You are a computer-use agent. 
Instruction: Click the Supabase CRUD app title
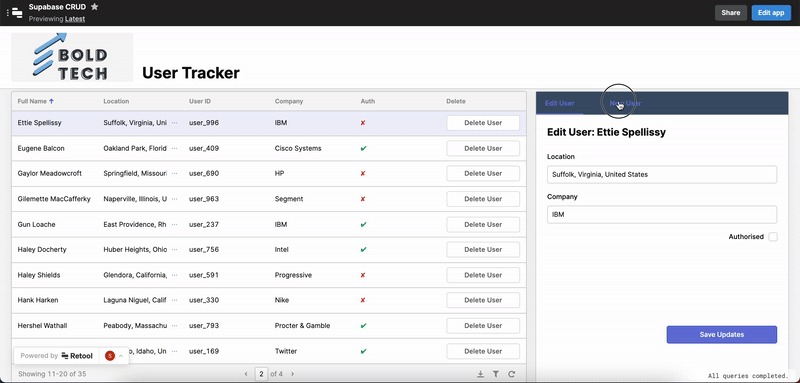[57, 7]
